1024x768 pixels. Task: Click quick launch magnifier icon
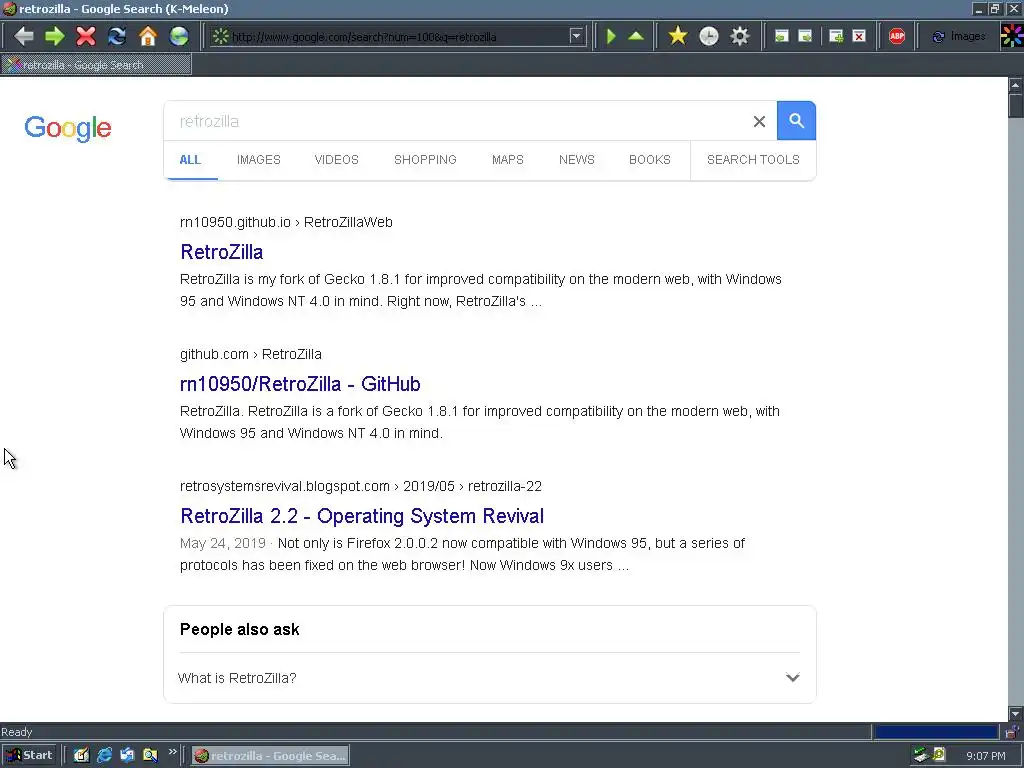tap(150, 756)
